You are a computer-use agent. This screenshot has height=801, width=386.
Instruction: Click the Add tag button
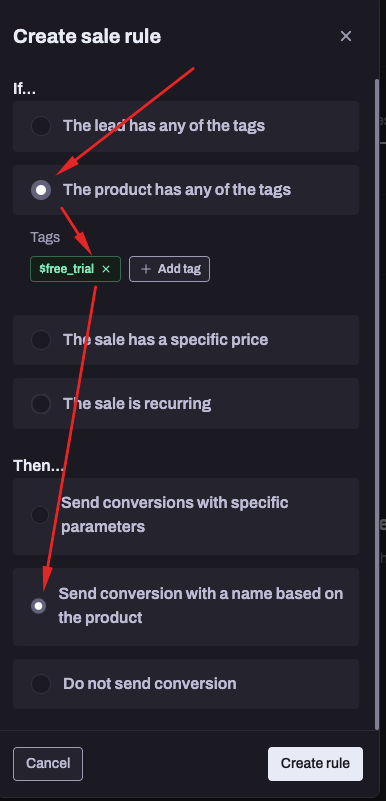[170, 269]
